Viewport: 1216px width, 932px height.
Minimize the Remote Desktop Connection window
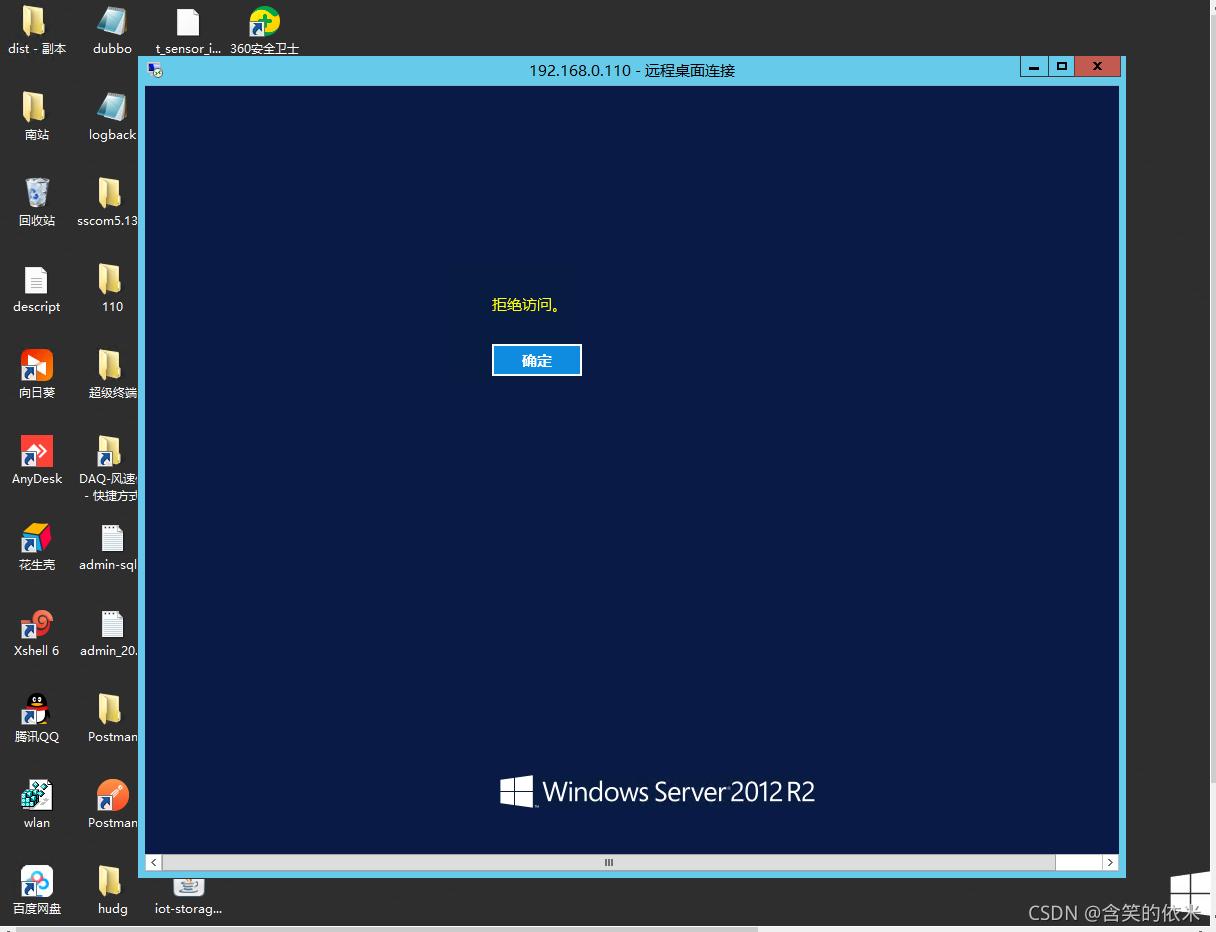click(1034, 67)
